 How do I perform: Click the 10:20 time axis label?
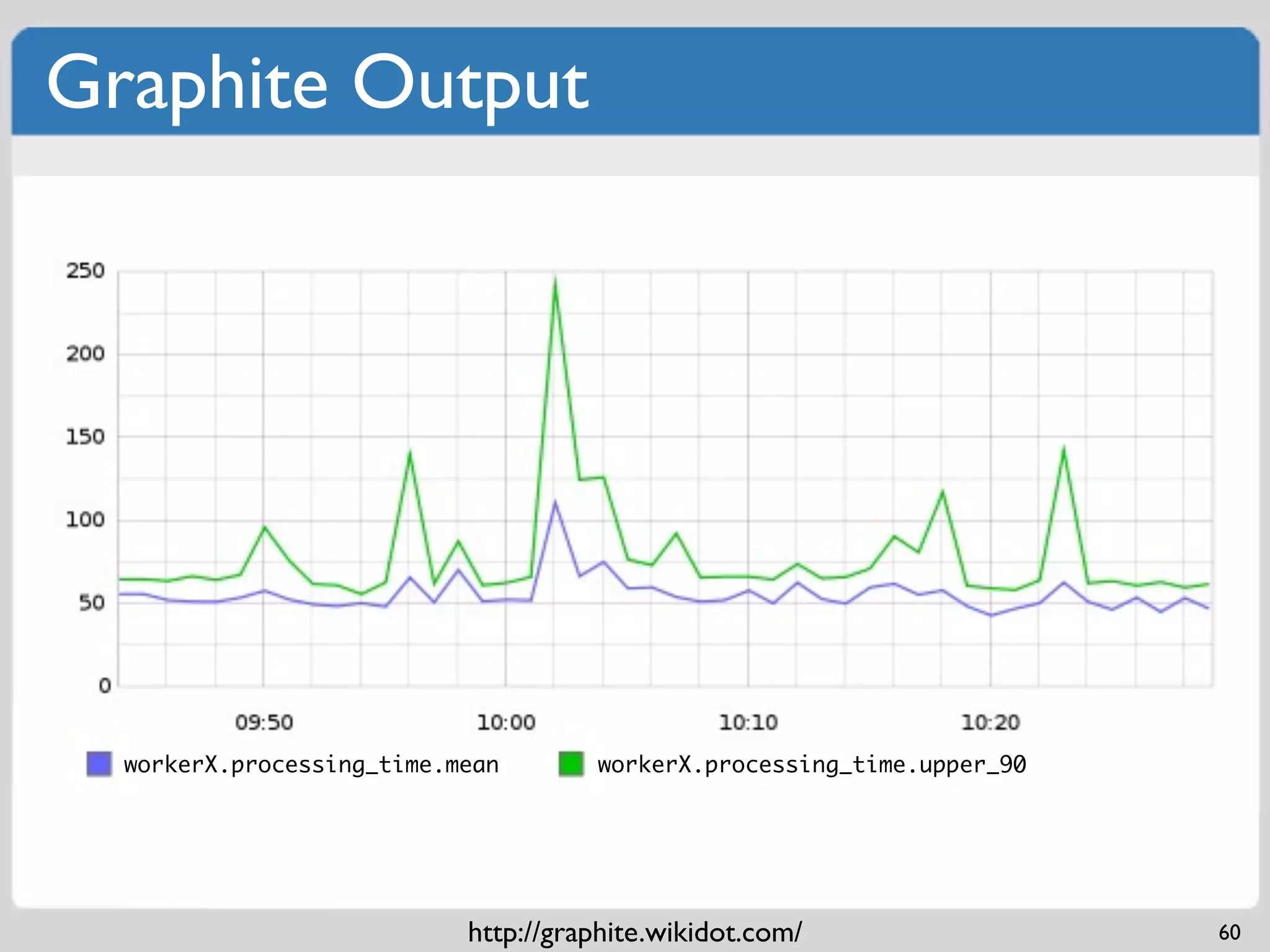990,722
